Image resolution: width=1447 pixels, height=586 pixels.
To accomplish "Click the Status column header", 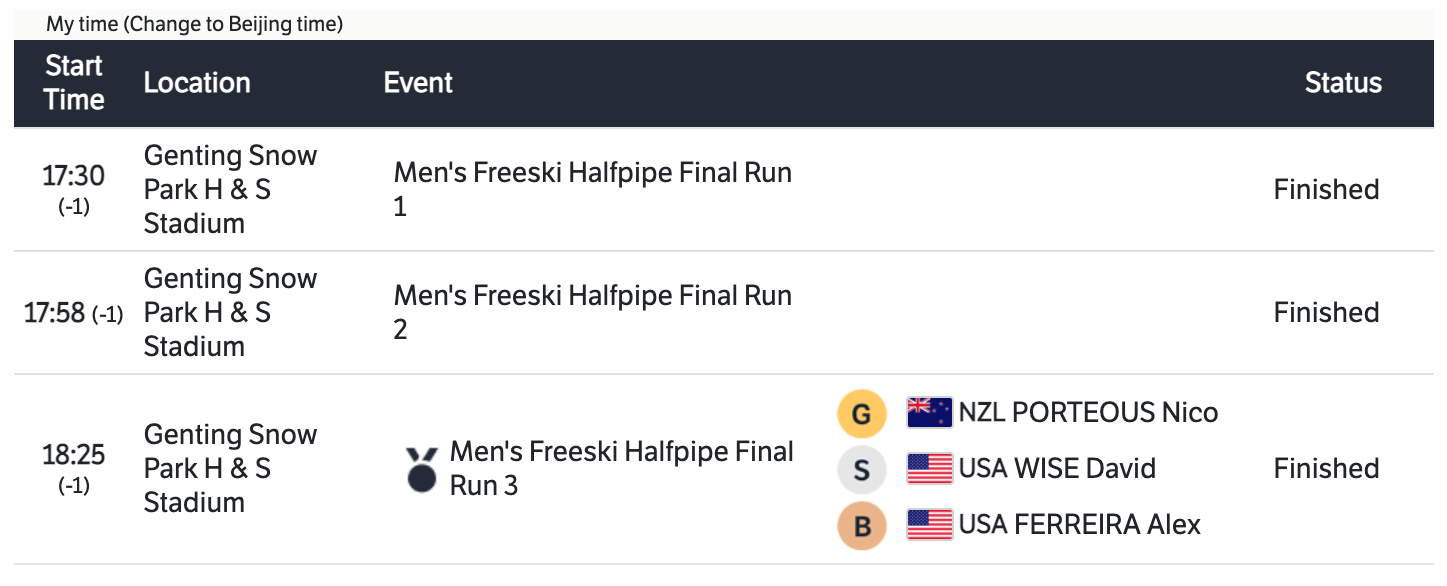I will pyautogui.click(x=1343, y=83).
